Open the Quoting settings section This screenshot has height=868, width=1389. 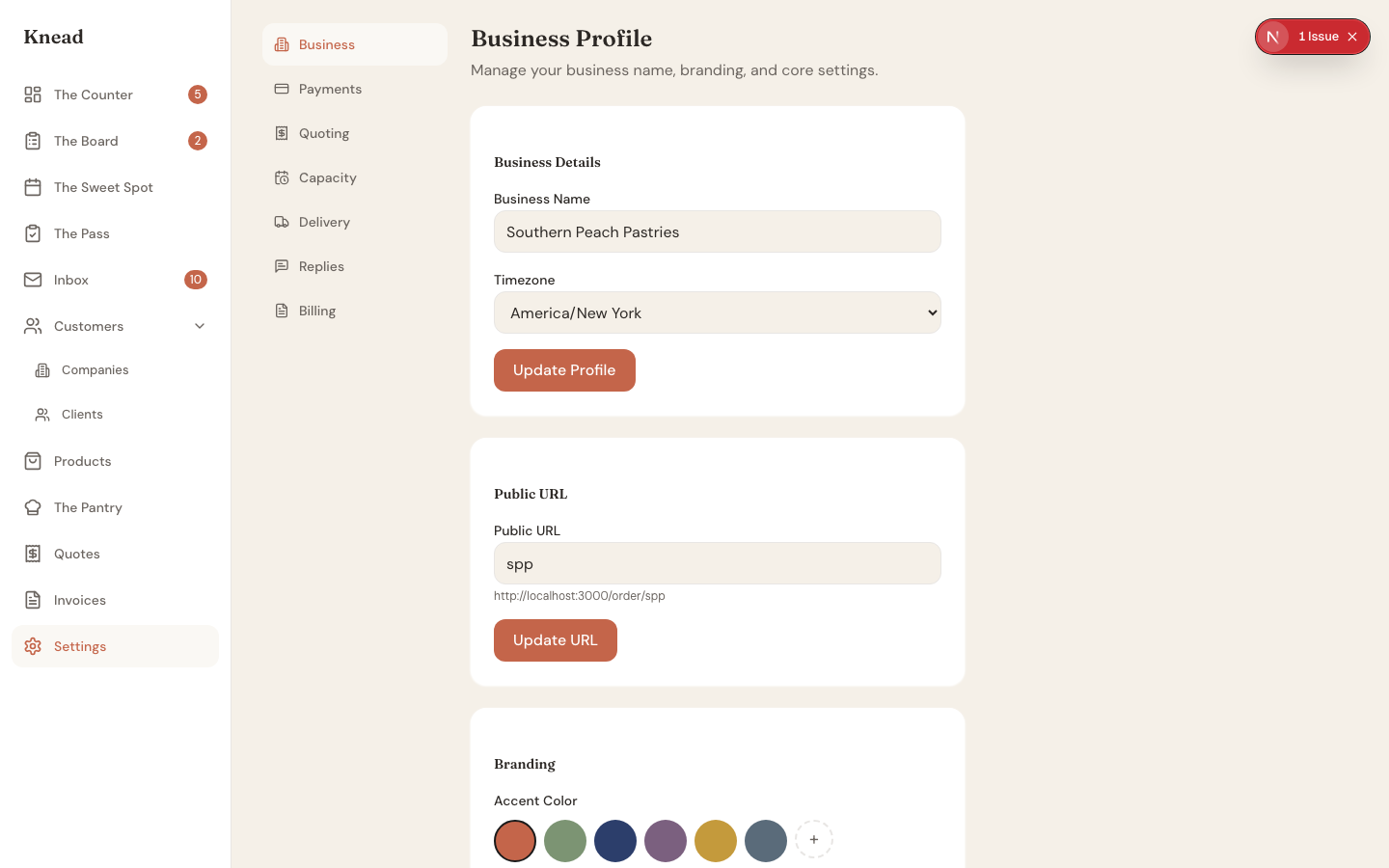pyautogui.click(x=324, y=133)
